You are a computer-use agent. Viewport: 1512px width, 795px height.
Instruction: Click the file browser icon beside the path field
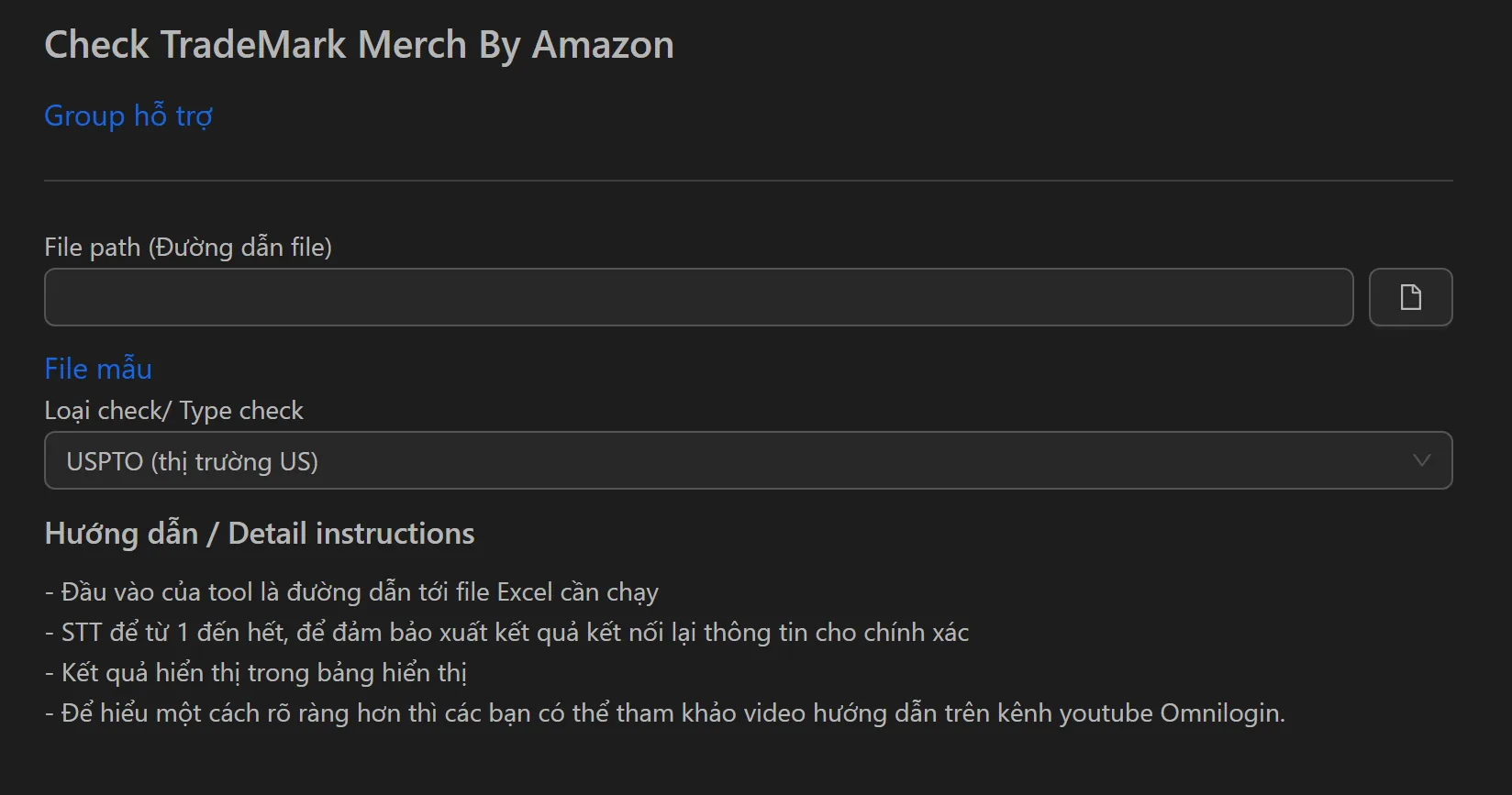(x=1410, y=297)
